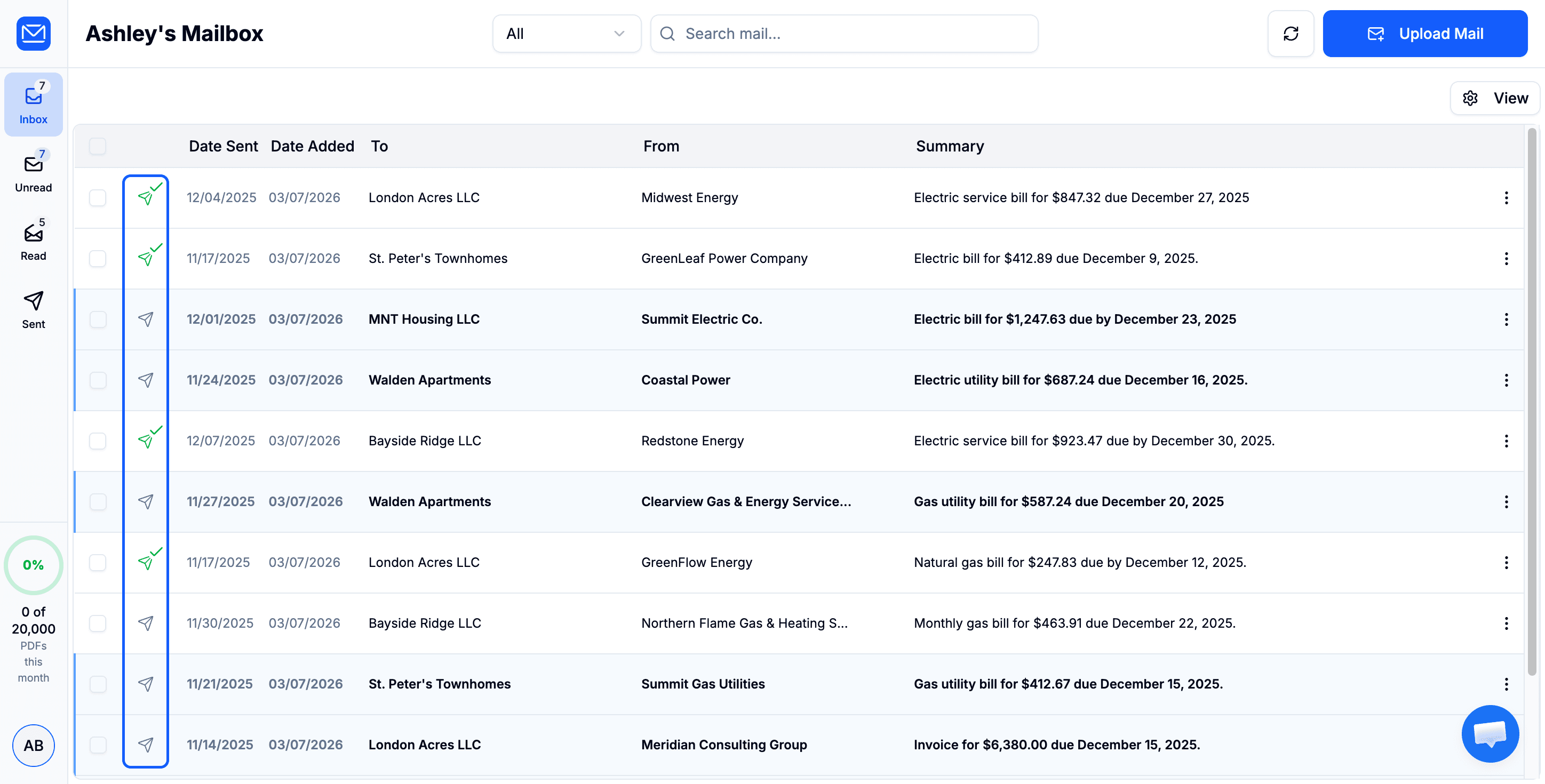Screen dimensions: 1545x784
Task: Click inside the Search mail field
Action: click(843, 34)
